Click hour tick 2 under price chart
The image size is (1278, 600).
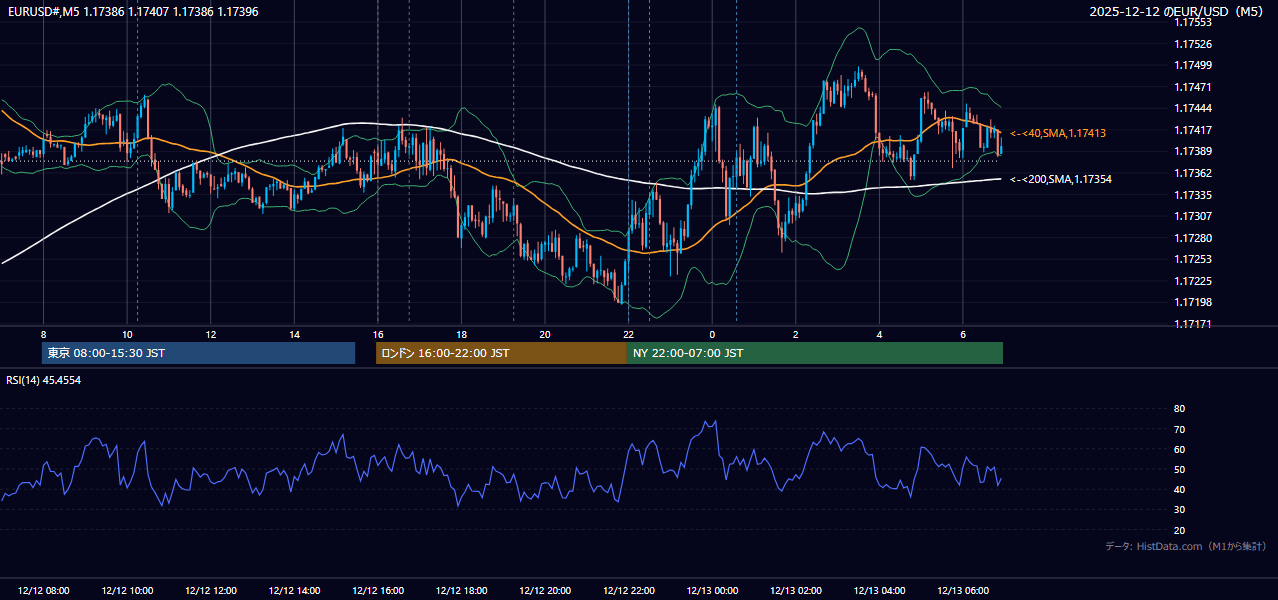click(x=796, y=334)
